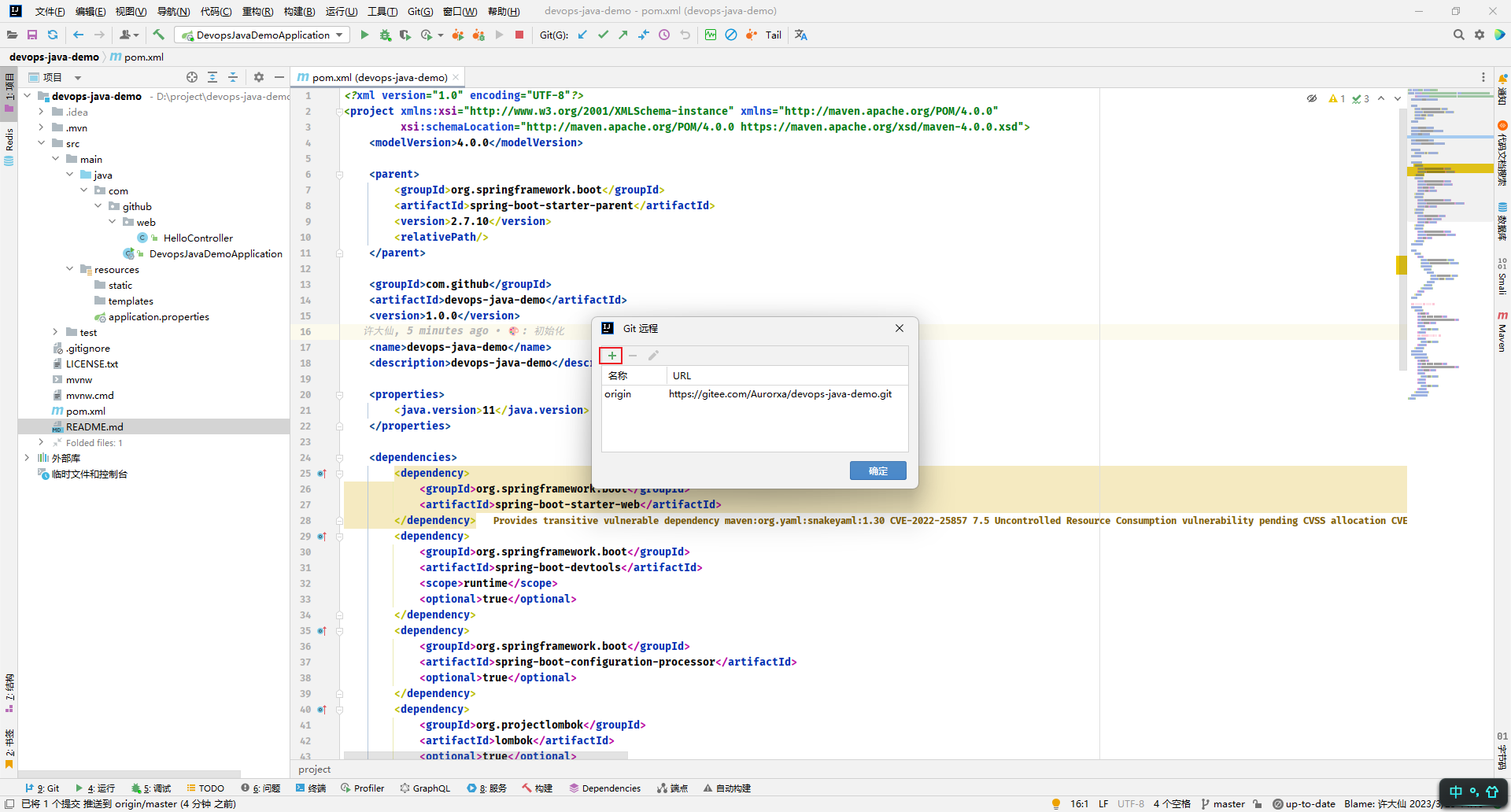The width and height of the screenshot is (1511, 812).
Task: Close the pom.xml editor tab
Action: 456,78
